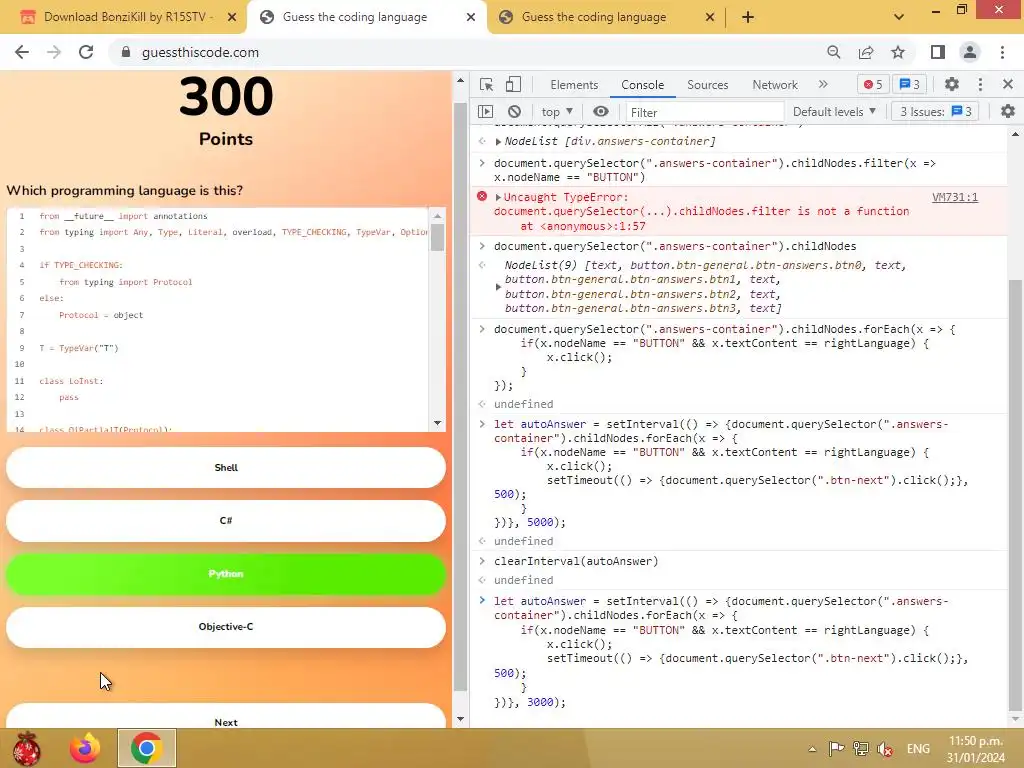Choose the Python answer
1024x768 pixels.
(x=226, y=573)
